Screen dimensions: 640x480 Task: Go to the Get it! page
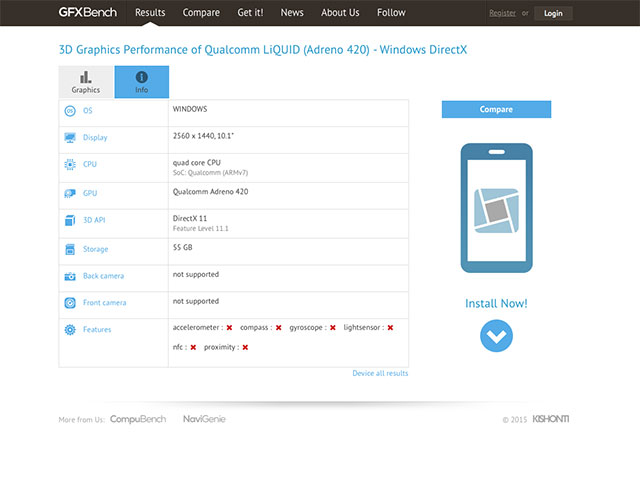click(250, 13)
